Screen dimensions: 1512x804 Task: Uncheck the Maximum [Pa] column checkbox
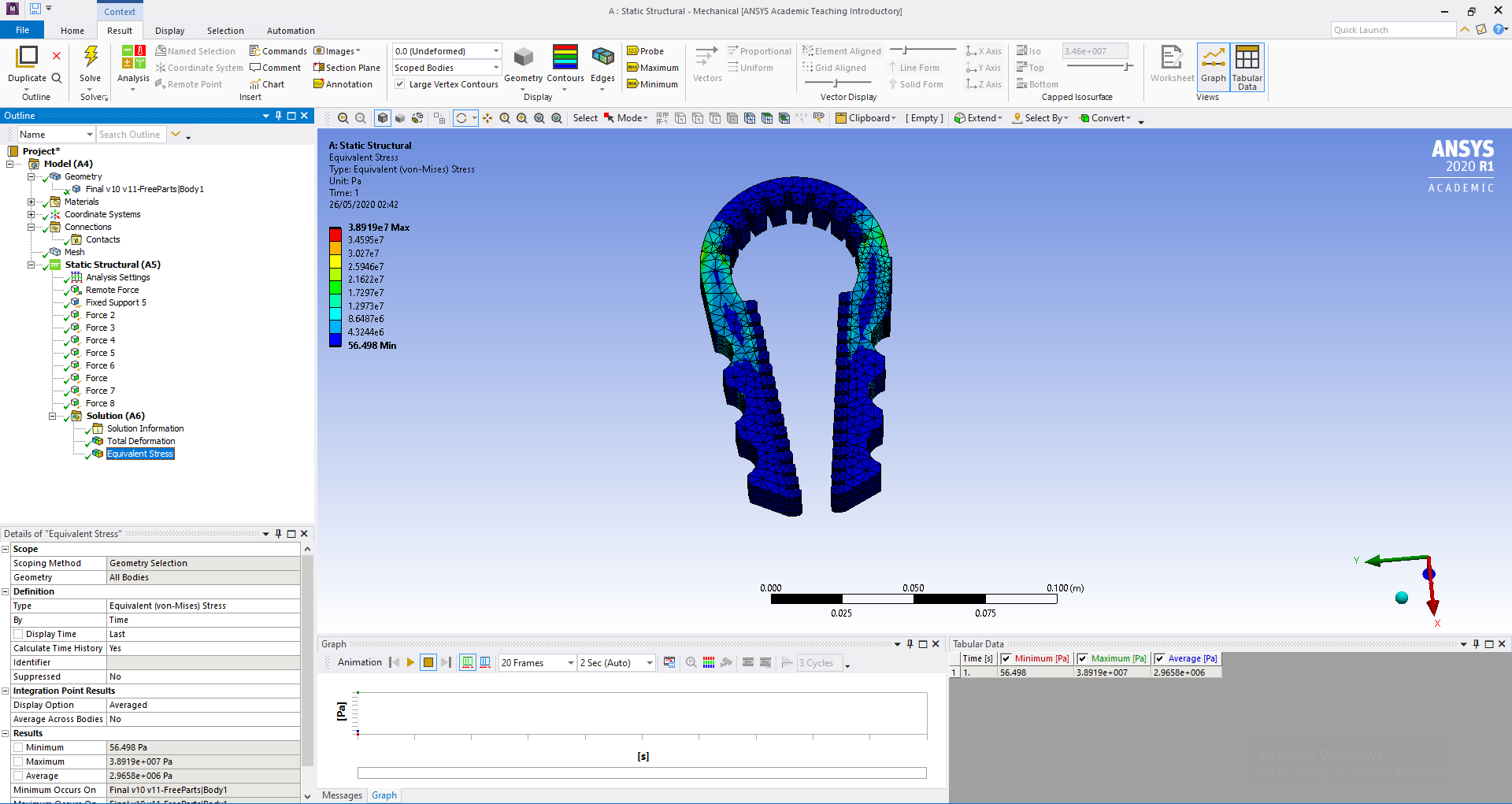(1082, 658)
